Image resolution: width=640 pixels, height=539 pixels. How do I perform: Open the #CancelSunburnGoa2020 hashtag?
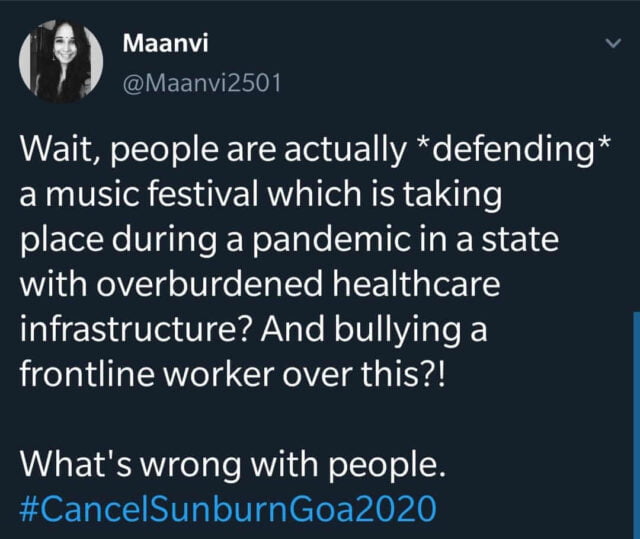tap(229, 507)
